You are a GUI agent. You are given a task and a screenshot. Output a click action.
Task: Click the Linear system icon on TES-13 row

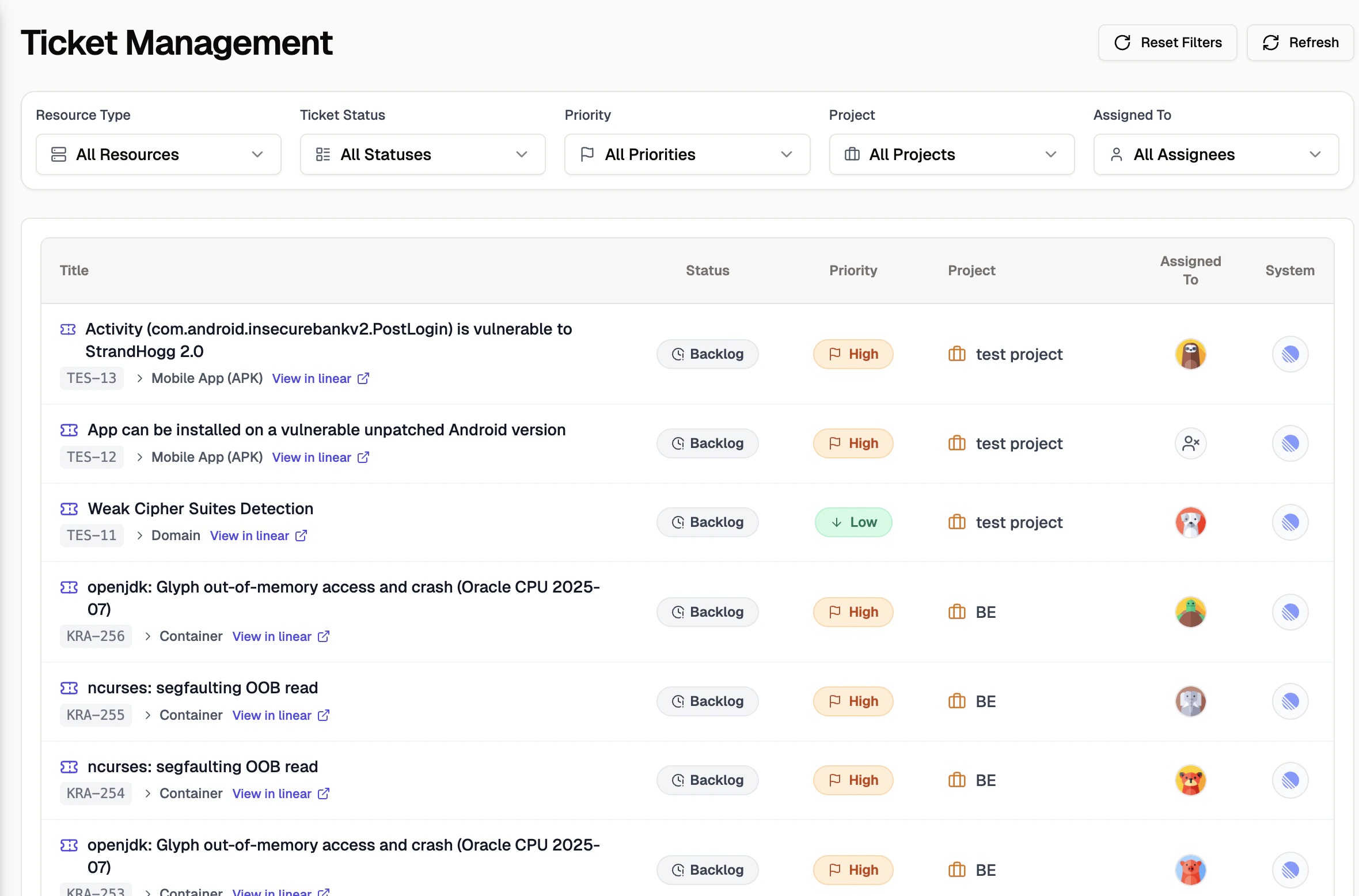1289,354
